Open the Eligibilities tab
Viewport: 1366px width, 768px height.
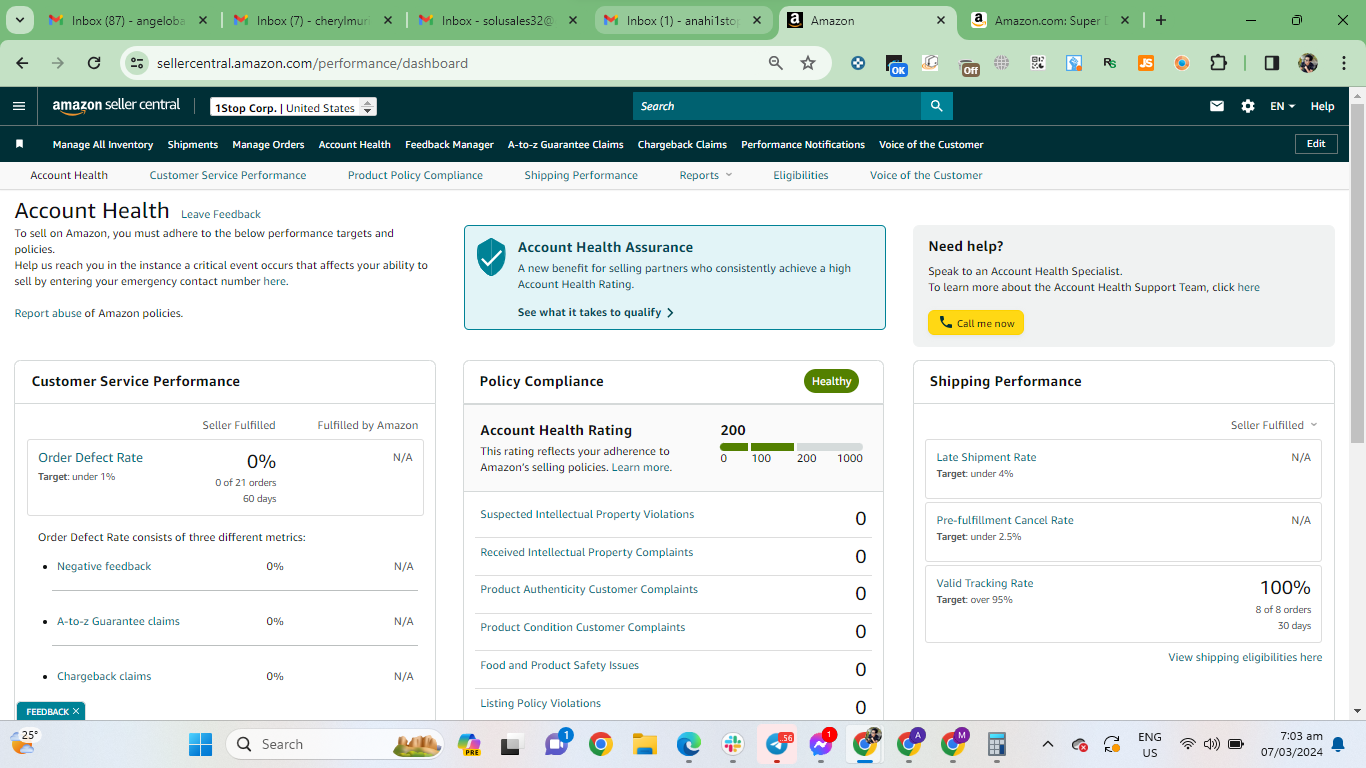[x=801, y=175]
